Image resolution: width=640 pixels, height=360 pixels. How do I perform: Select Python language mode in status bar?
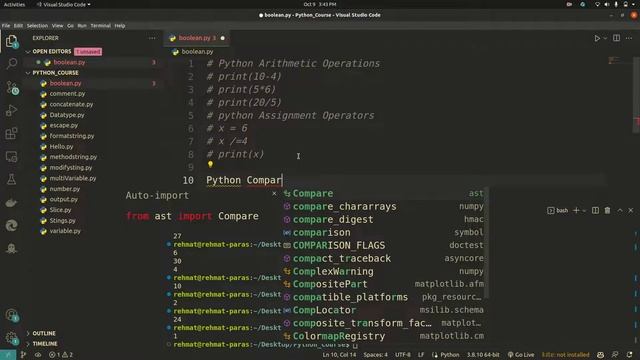pos(450,355)
